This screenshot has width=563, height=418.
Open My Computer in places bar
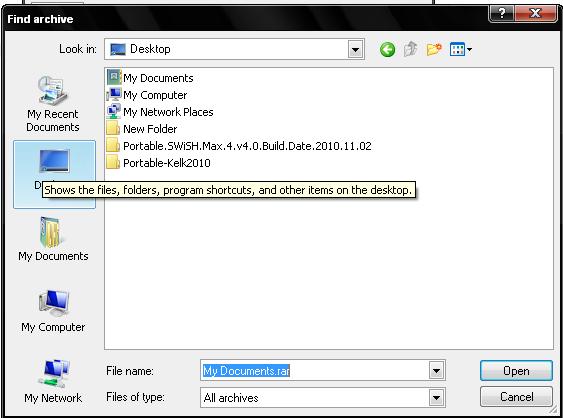tap(53, 311)
